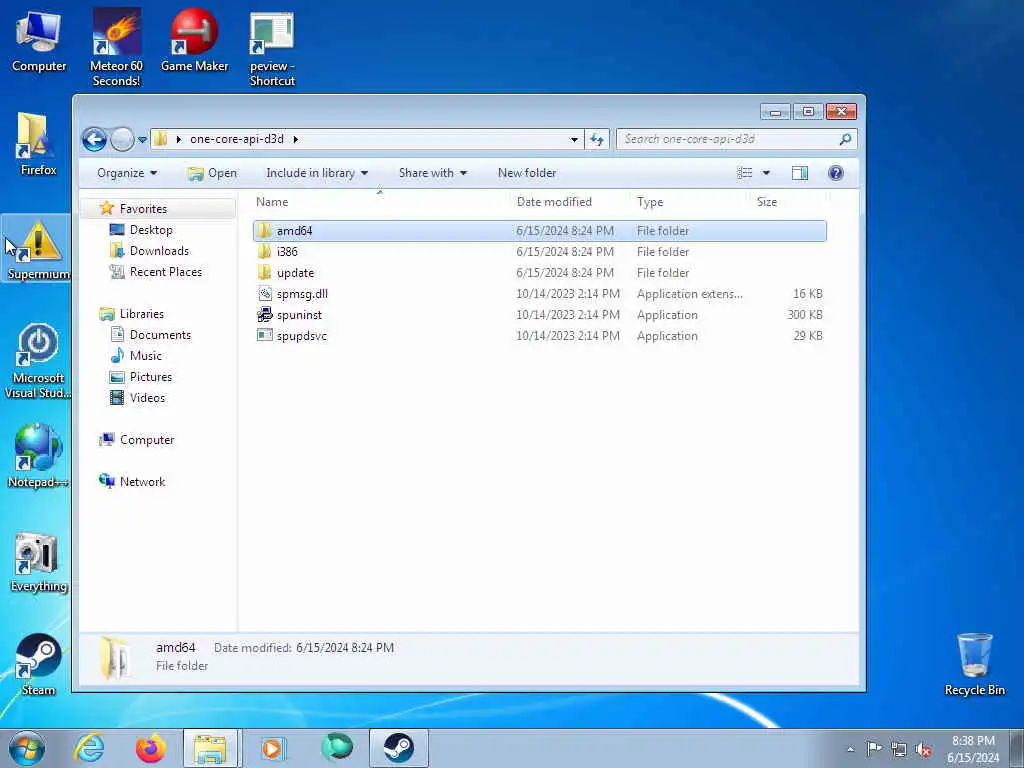Open Videos library in navigation pane
Viewport: 1024px width, 768px height.
coord(147,397)
